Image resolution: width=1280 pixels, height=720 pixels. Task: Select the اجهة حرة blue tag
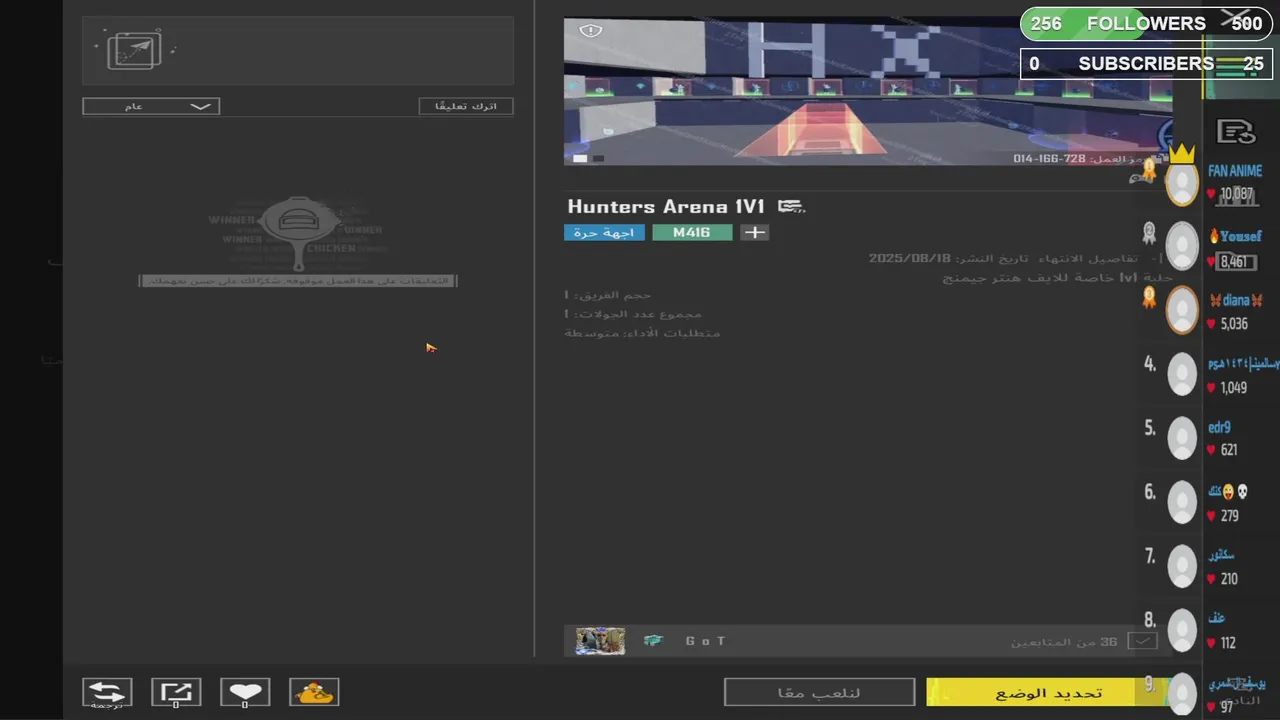[x=604, y=232]
